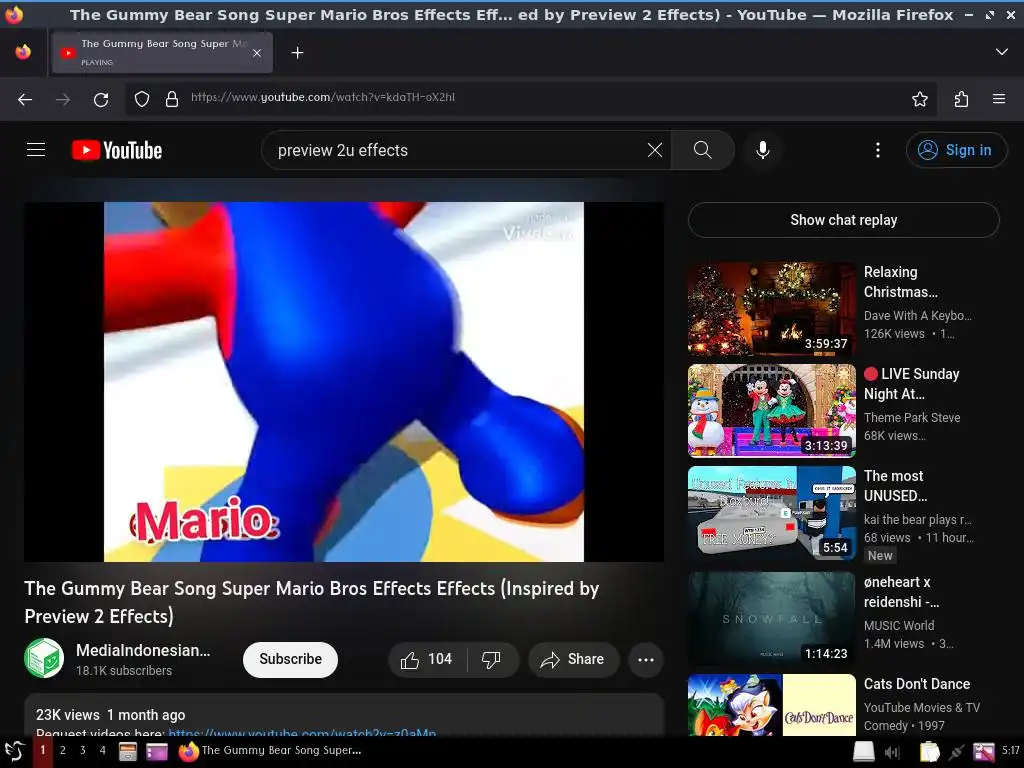Image resolution: width=1024 pixels, height=768 pixels.
Task: Open the request videos link in description
Action: 302,732
